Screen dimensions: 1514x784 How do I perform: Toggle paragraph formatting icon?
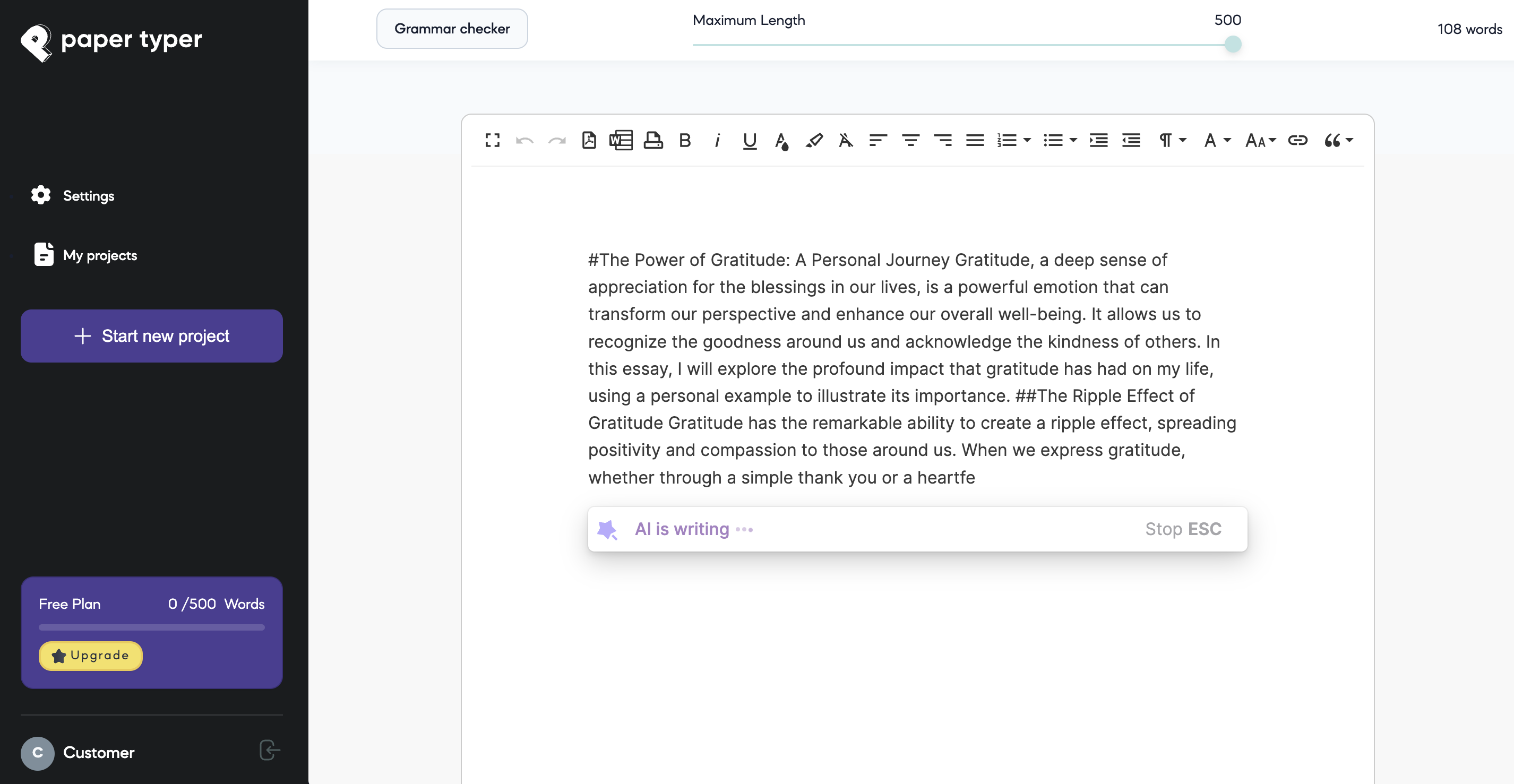point(1169,139)
